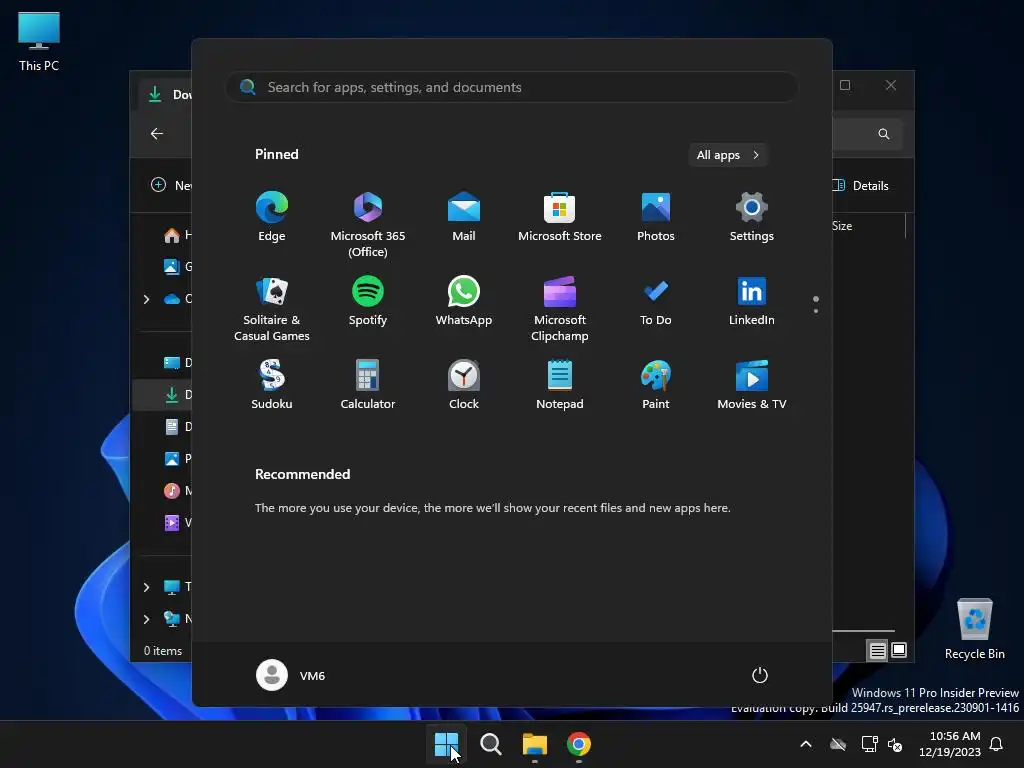1024x768 pixels.
Task: Open the VM6 user account menu
Action: point(291,675)
